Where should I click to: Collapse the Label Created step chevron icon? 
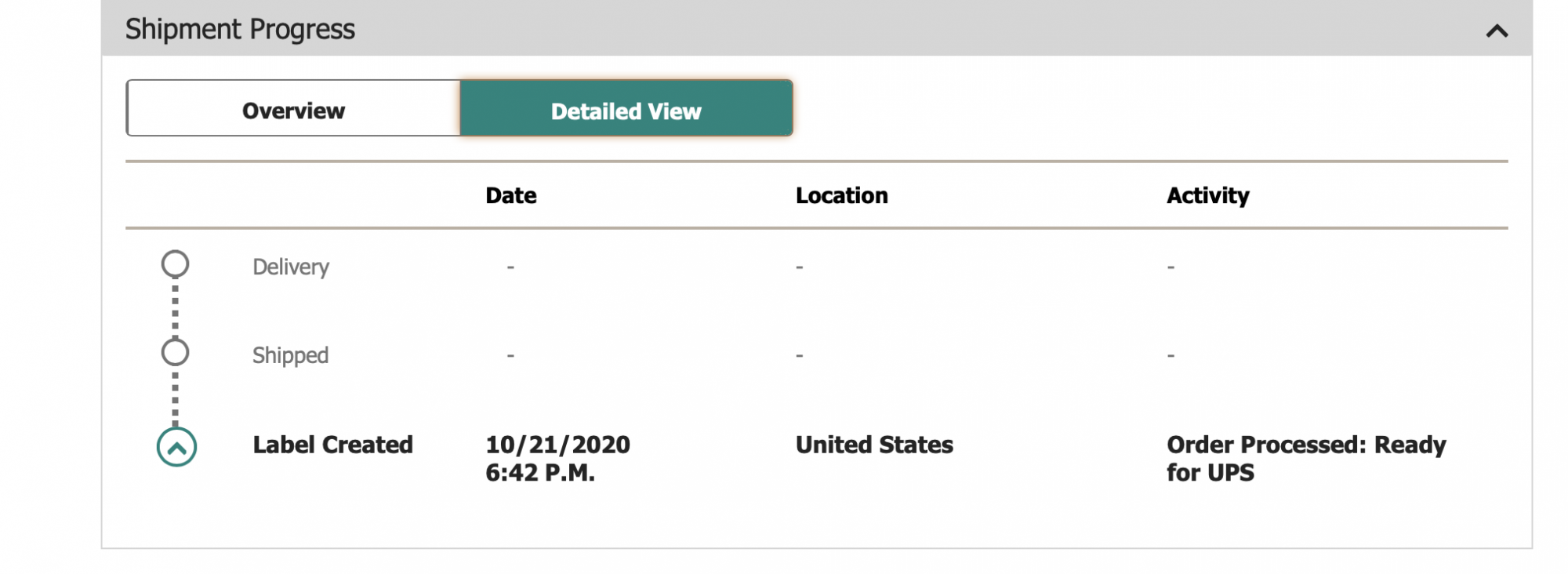pyautogui.click(x=176, y=448)
